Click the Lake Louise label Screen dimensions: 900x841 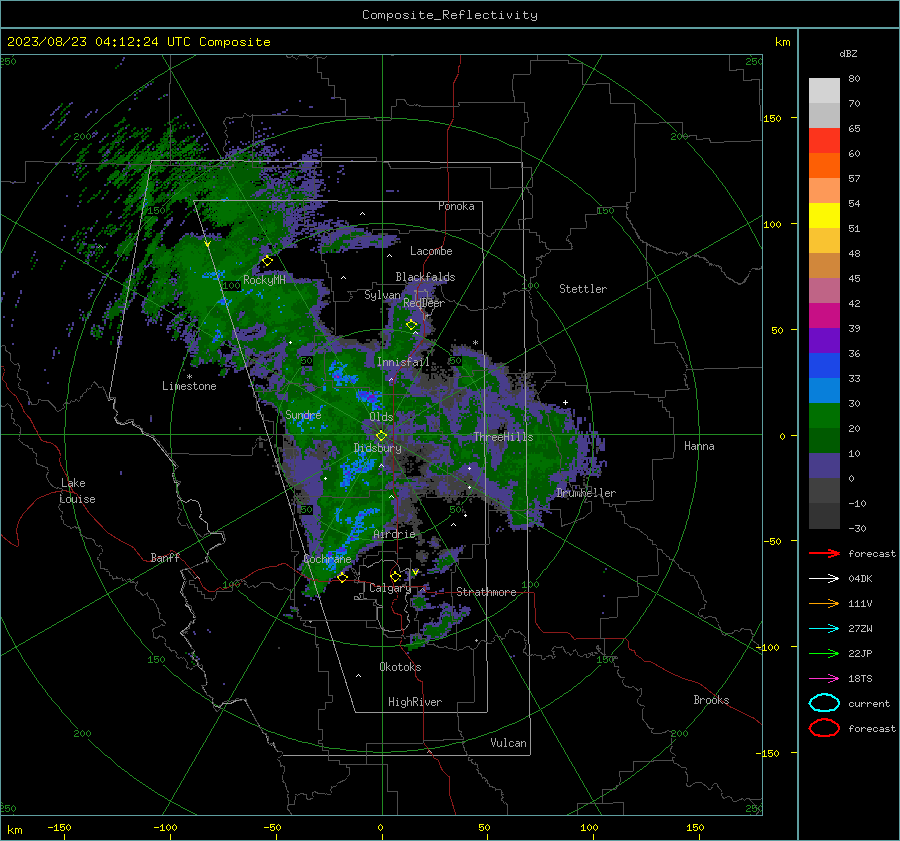tap(77, 491)
